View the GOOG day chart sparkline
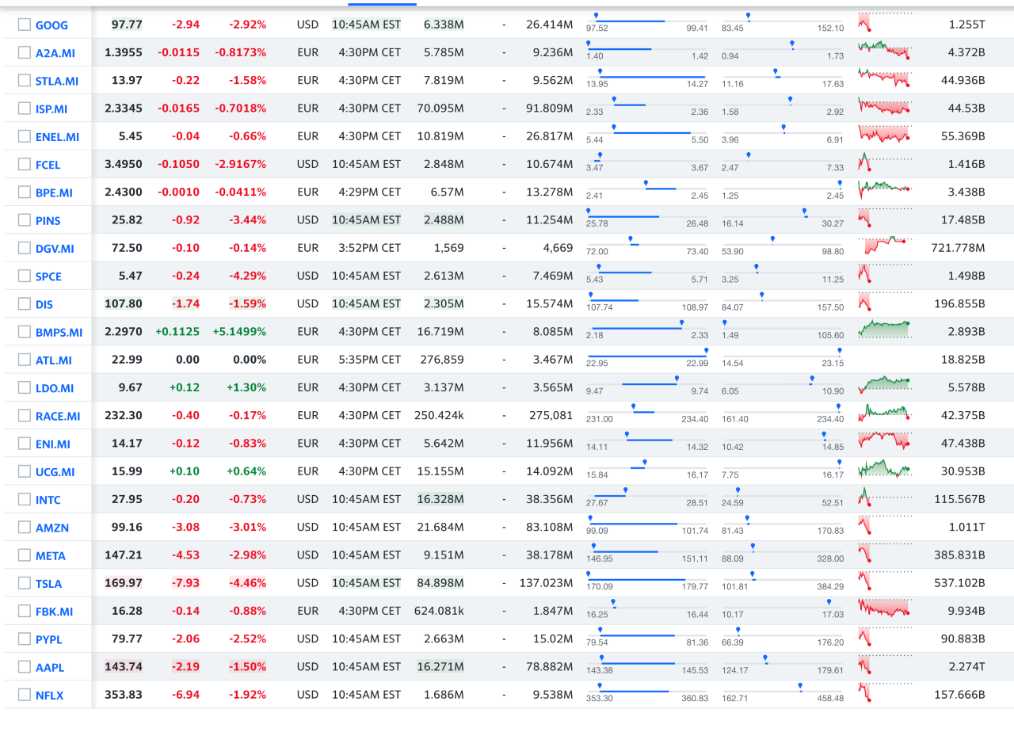The height and width of the screenshot is (729, 1014). 883,23
